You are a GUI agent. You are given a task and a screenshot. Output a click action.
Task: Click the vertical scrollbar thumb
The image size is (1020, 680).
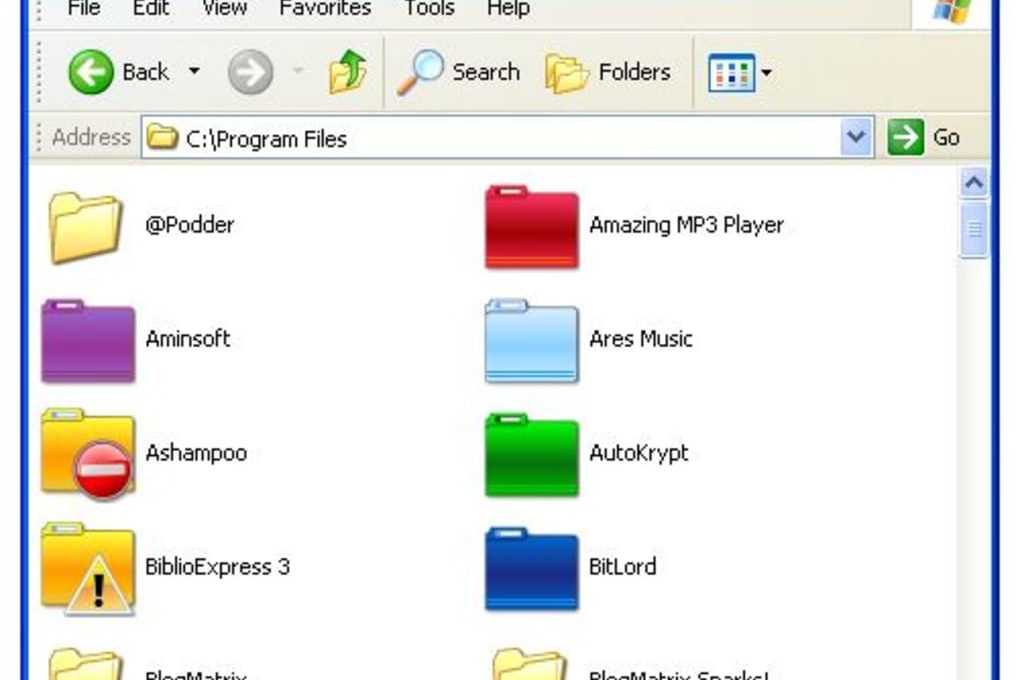(974, 229)
